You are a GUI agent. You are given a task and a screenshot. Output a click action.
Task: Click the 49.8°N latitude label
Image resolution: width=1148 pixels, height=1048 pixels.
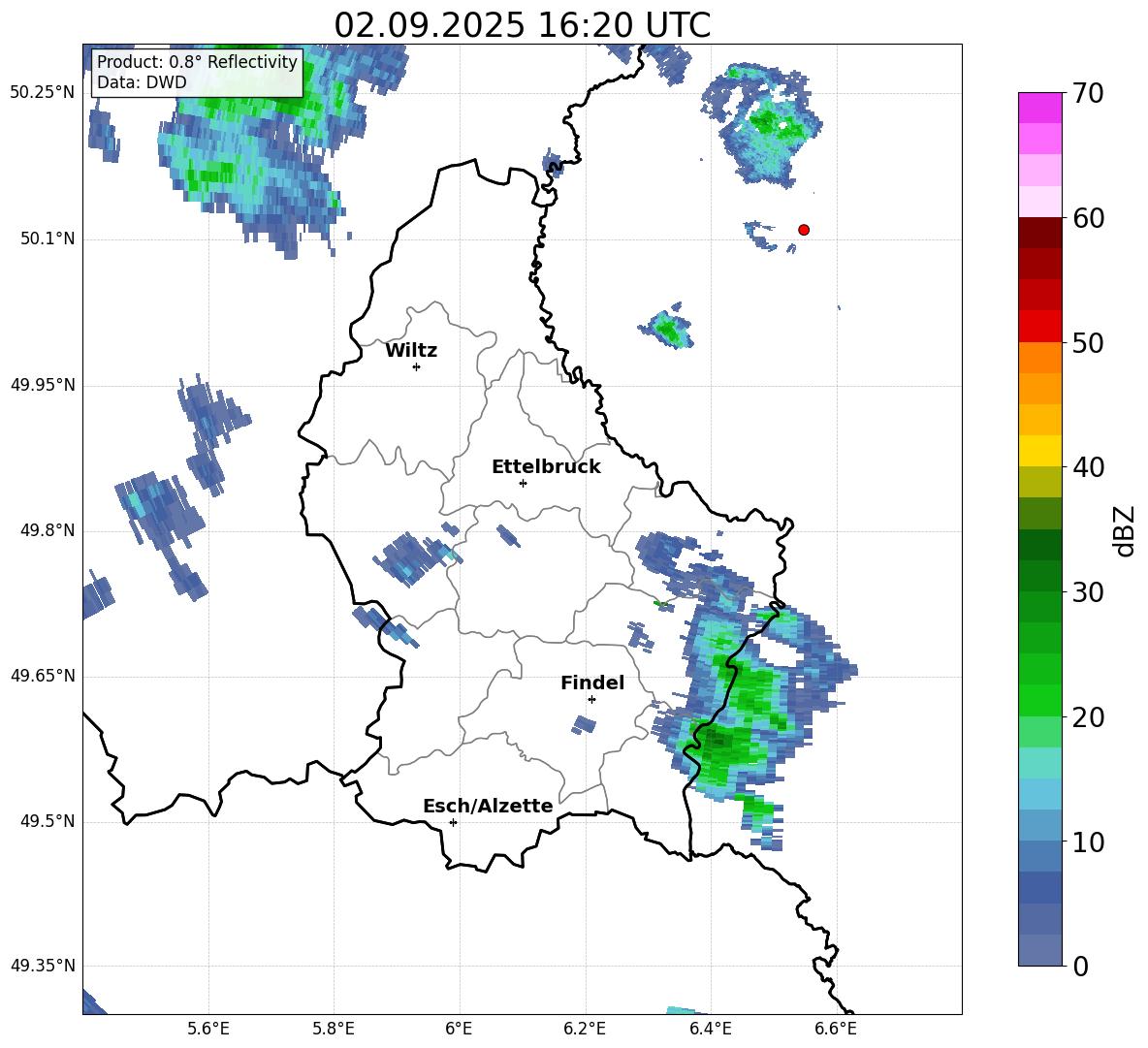47,530
